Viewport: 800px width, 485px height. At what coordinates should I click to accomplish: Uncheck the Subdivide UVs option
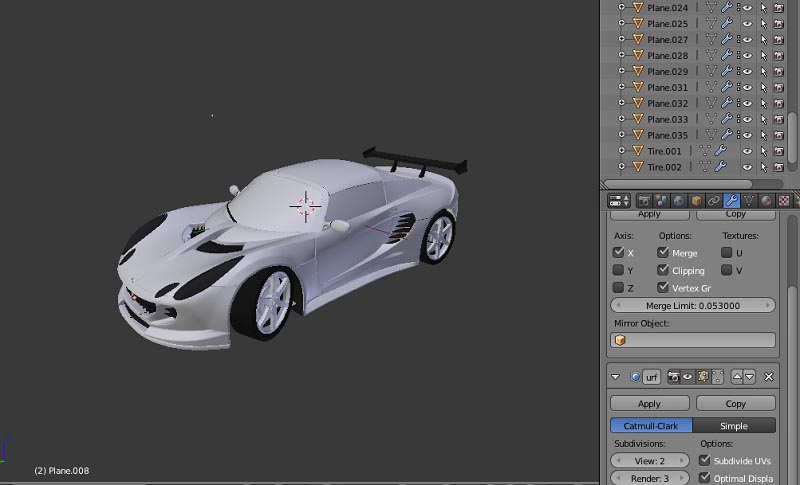pyautogui.click(x=706, y=460)
